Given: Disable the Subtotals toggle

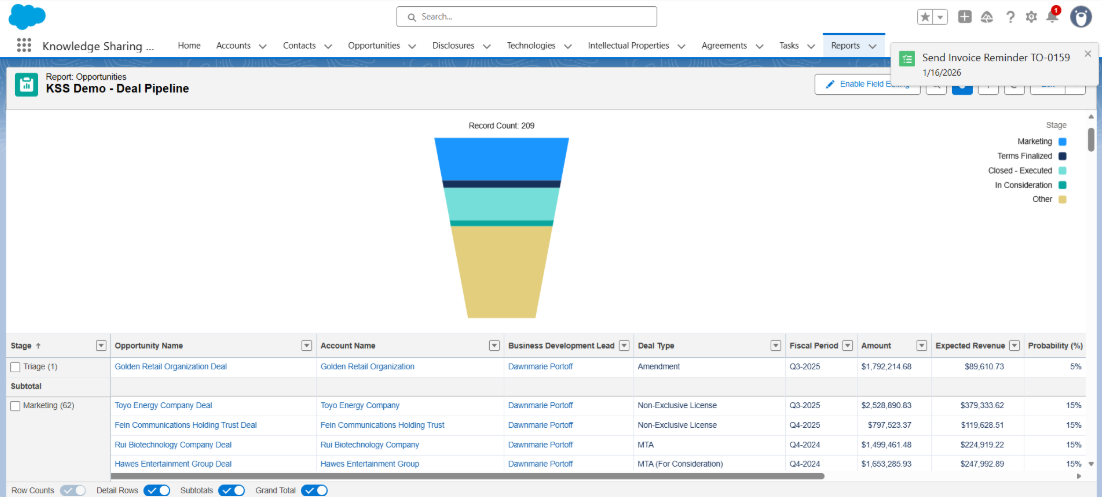Looking at the screenshot, I should click(231, 490).
